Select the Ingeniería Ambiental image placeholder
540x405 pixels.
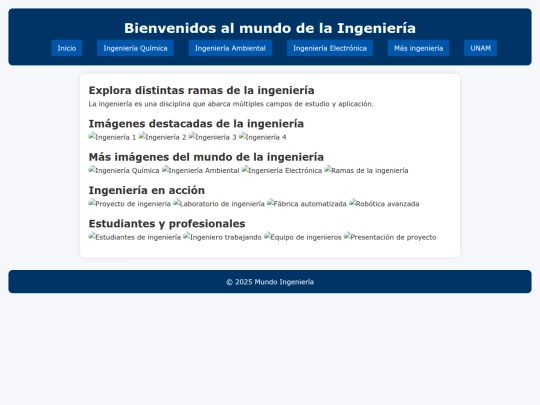point(201,170)
